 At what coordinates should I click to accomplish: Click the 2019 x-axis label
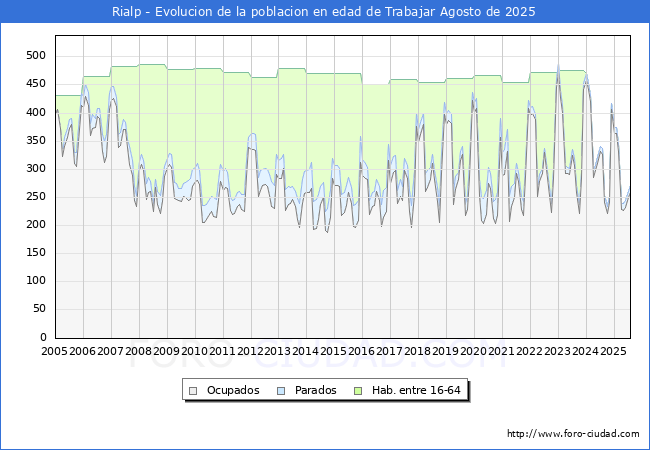pos(446,351)
